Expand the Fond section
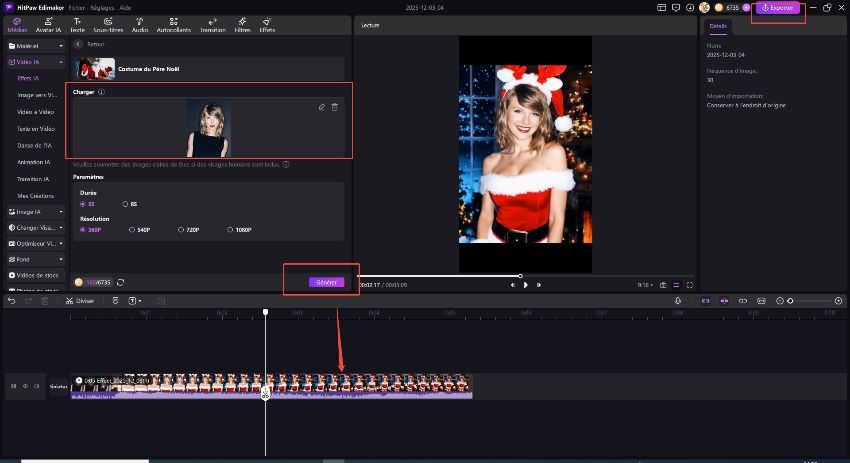The image size is (850, 463). [x=36, y=259]
